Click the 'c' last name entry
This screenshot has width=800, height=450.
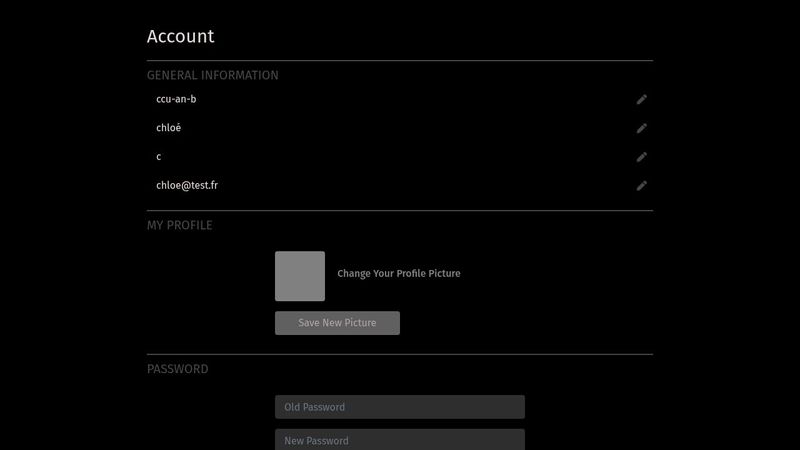point(158,157)
